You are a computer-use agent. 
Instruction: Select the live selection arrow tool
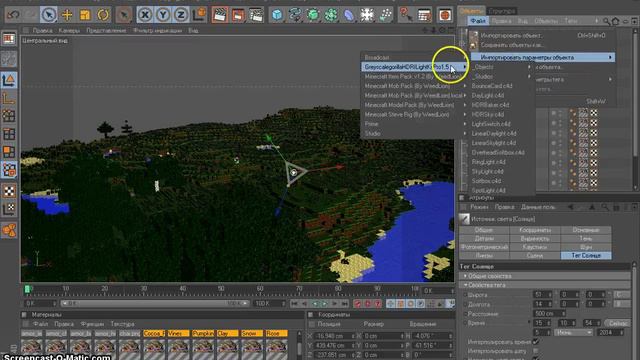click(49, 15)
